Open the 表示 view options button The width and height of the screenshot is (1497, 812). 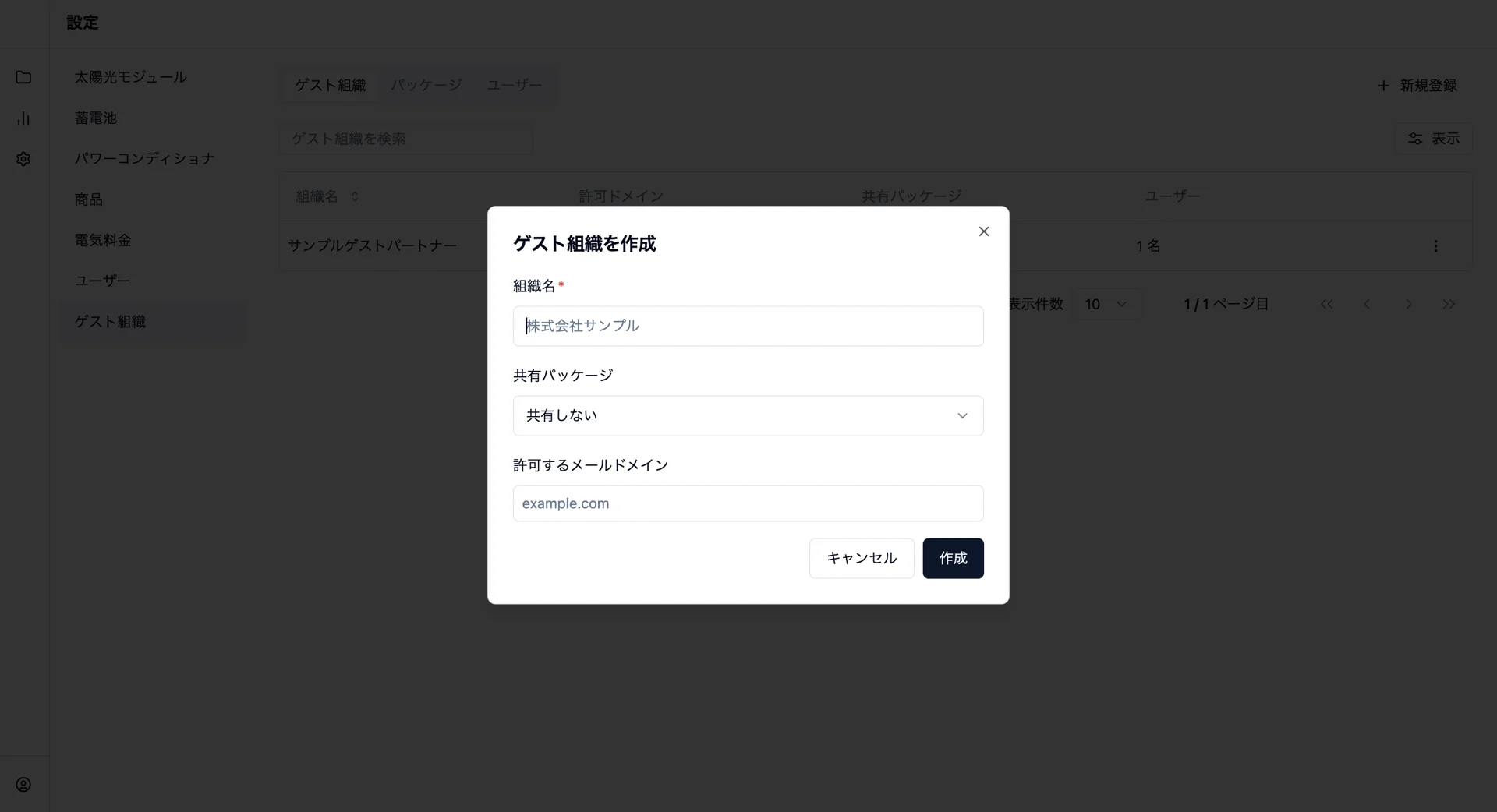point(1433,138)
